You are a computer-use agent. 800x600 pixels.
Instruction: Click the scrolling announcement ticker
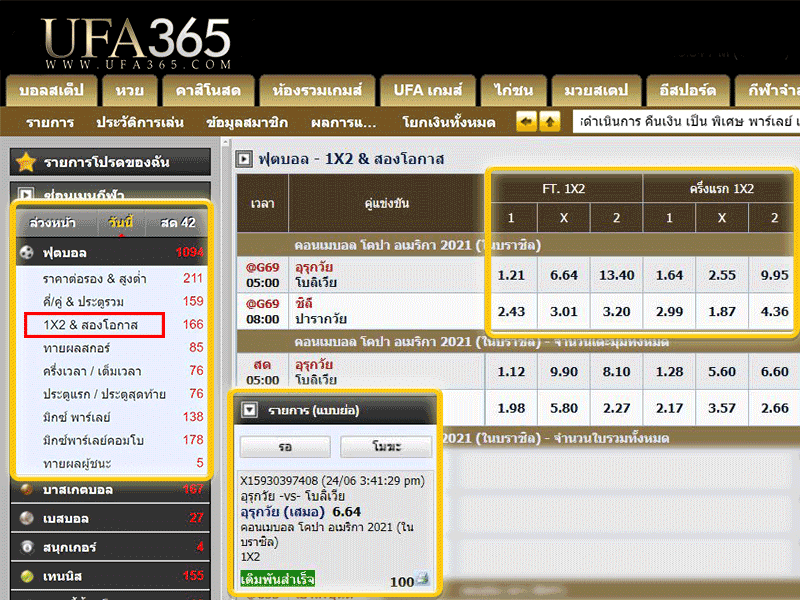686,122
